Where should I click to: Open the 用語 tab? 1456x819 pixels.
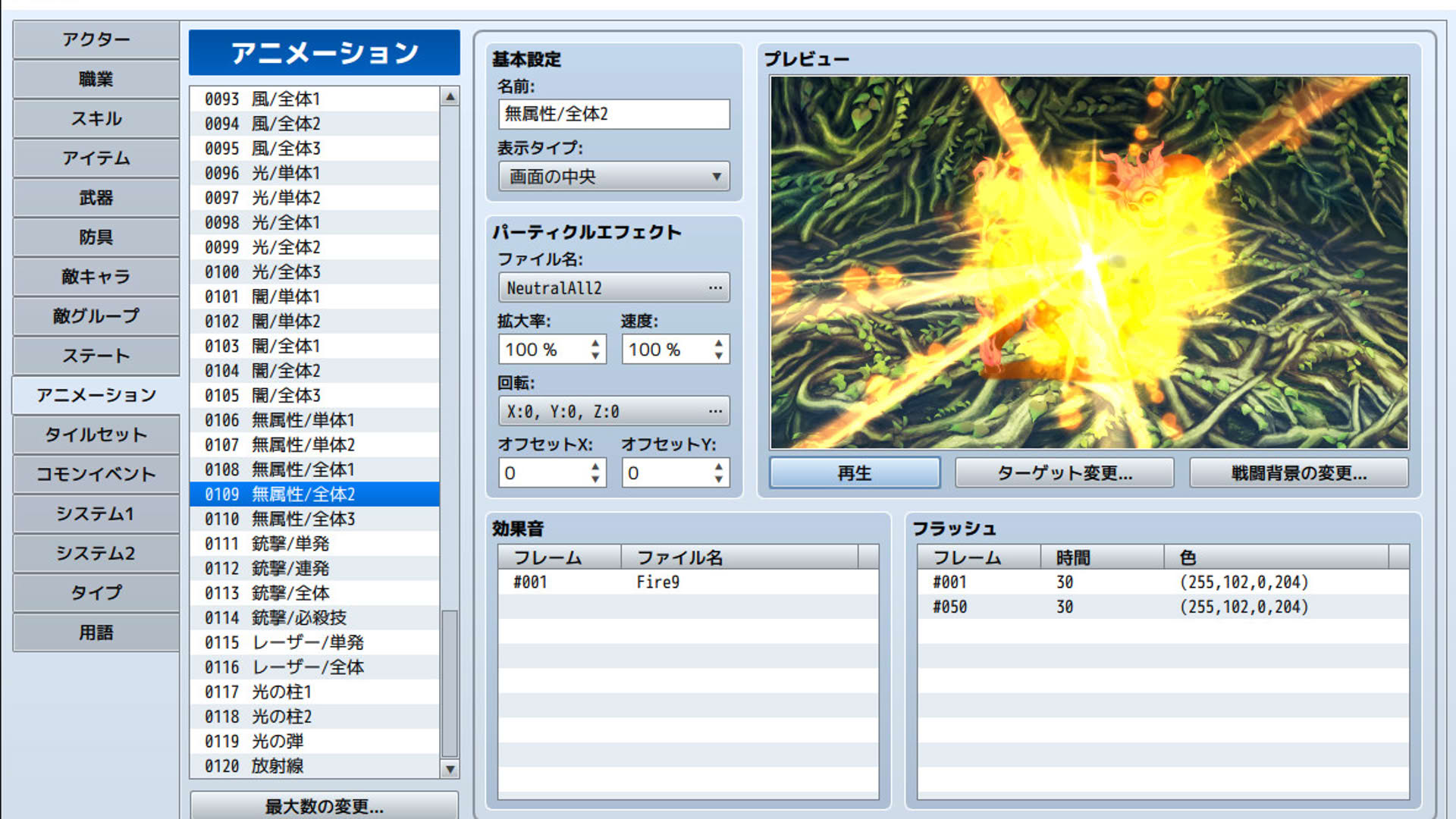point(96,632)
